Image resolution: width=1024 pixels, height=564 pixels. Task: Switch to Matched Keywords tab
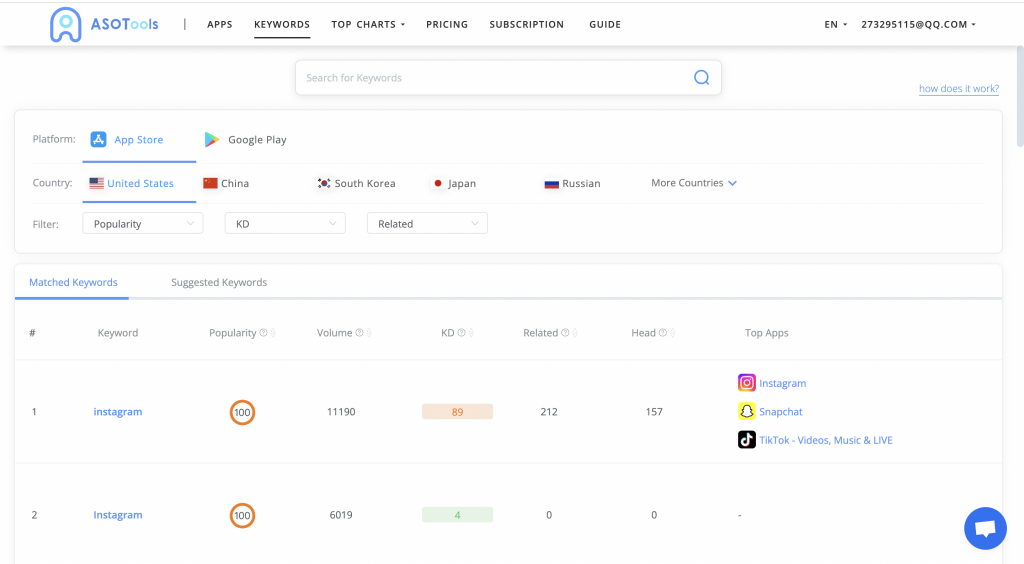tap(73, 282)
